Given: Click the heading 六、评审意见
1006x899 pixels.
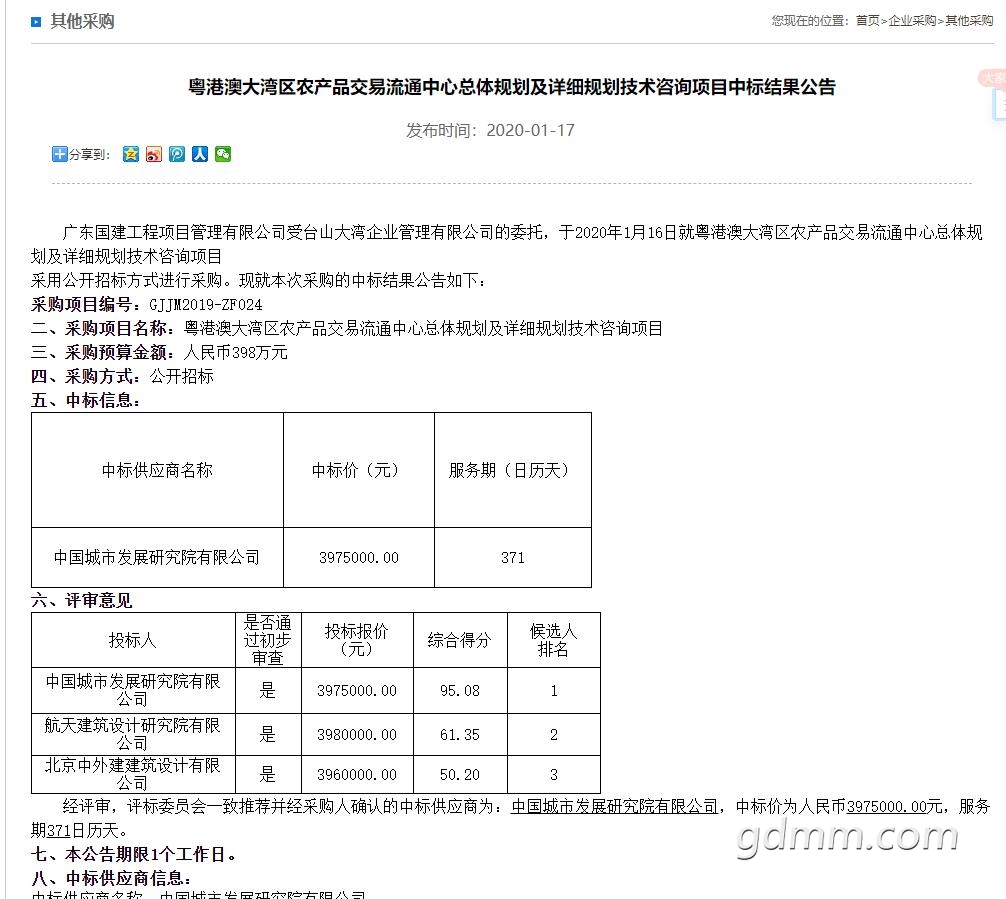Looking at the screenshot, I should pyautogui.click(x=81, y=601).
